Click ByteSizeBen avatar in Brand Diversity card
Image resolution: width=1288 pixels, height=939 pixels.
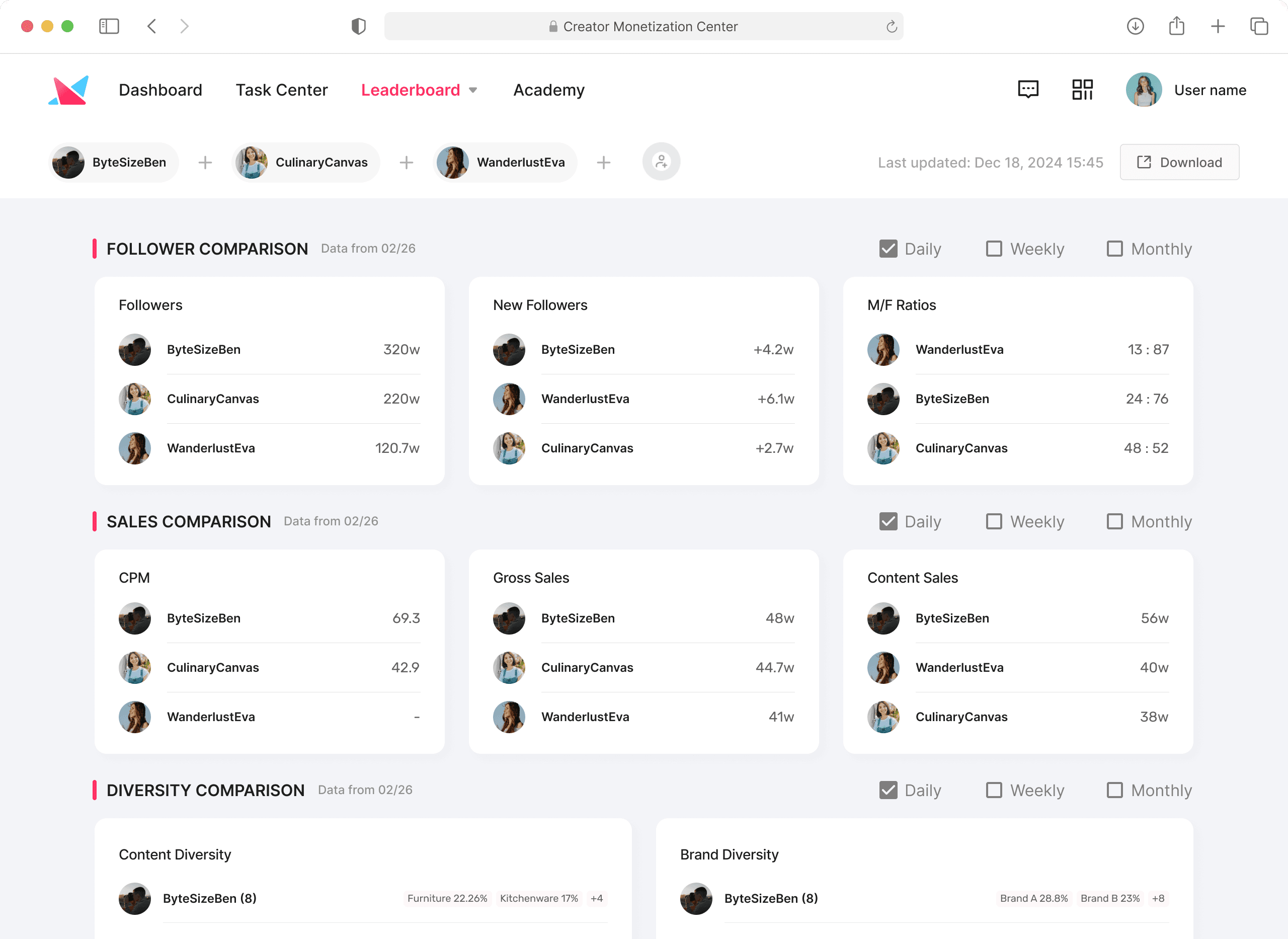click(696, 899)
